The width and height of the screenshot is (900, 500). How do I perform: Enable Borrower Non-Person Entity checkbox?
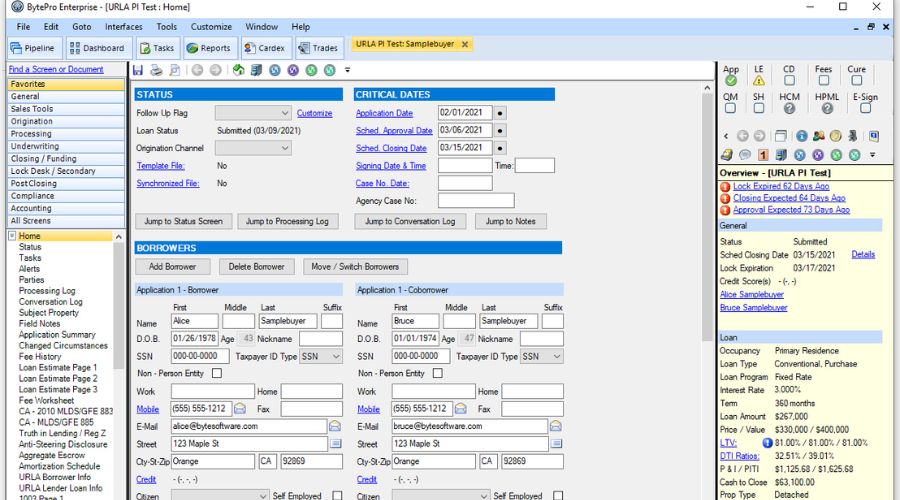tap(217, 374)
